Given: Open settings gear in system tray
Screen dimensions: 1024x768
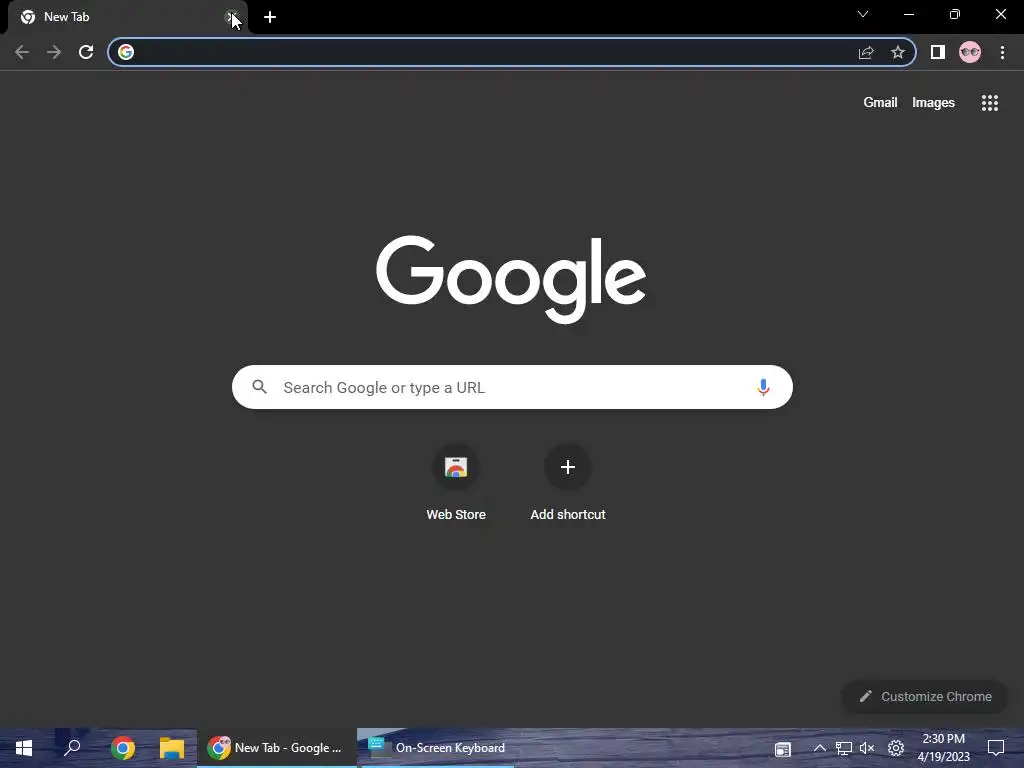Looking at the screenshot, I should pyautogui.click(x=896, y=748).
